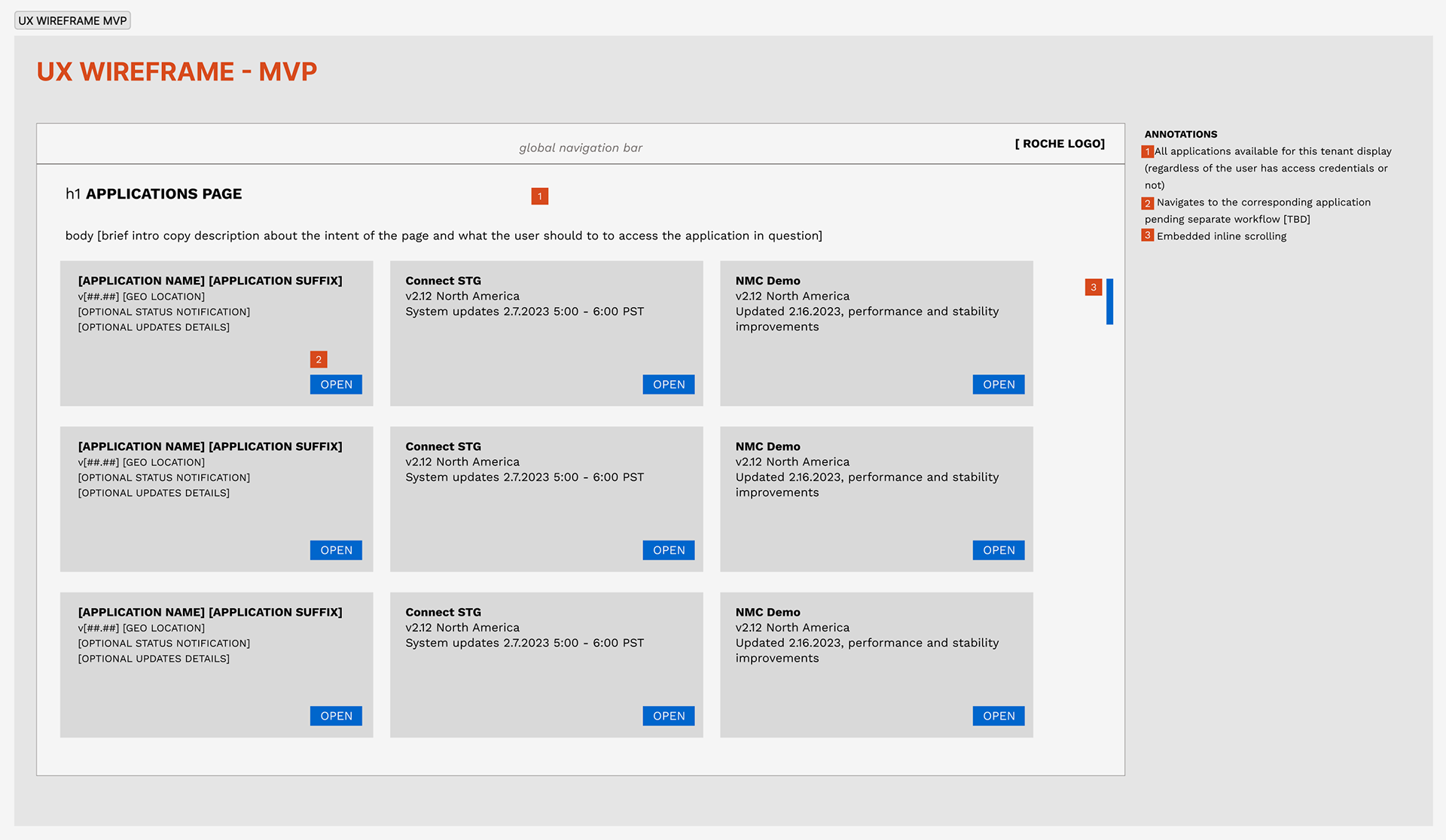Viewport: 1446px width, 840px height.
Task: Click the blue inline scrollbar thumb
Action: (x=1109, y=302)
